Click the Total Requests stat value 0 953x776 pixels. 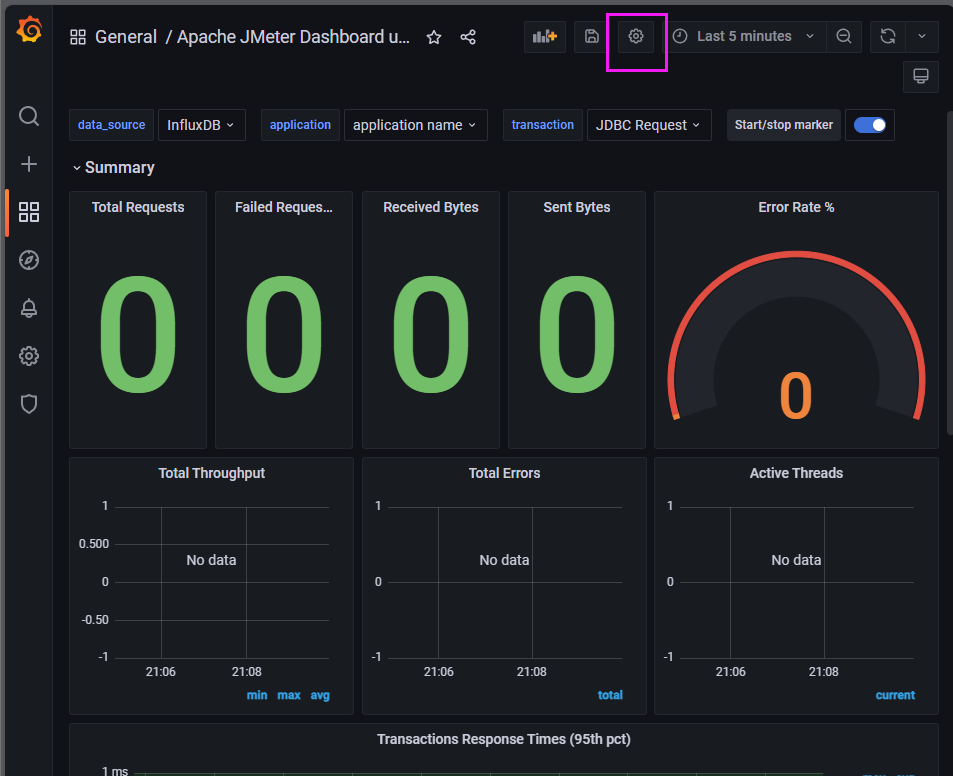pyautogui.click(x=138, y=334)
